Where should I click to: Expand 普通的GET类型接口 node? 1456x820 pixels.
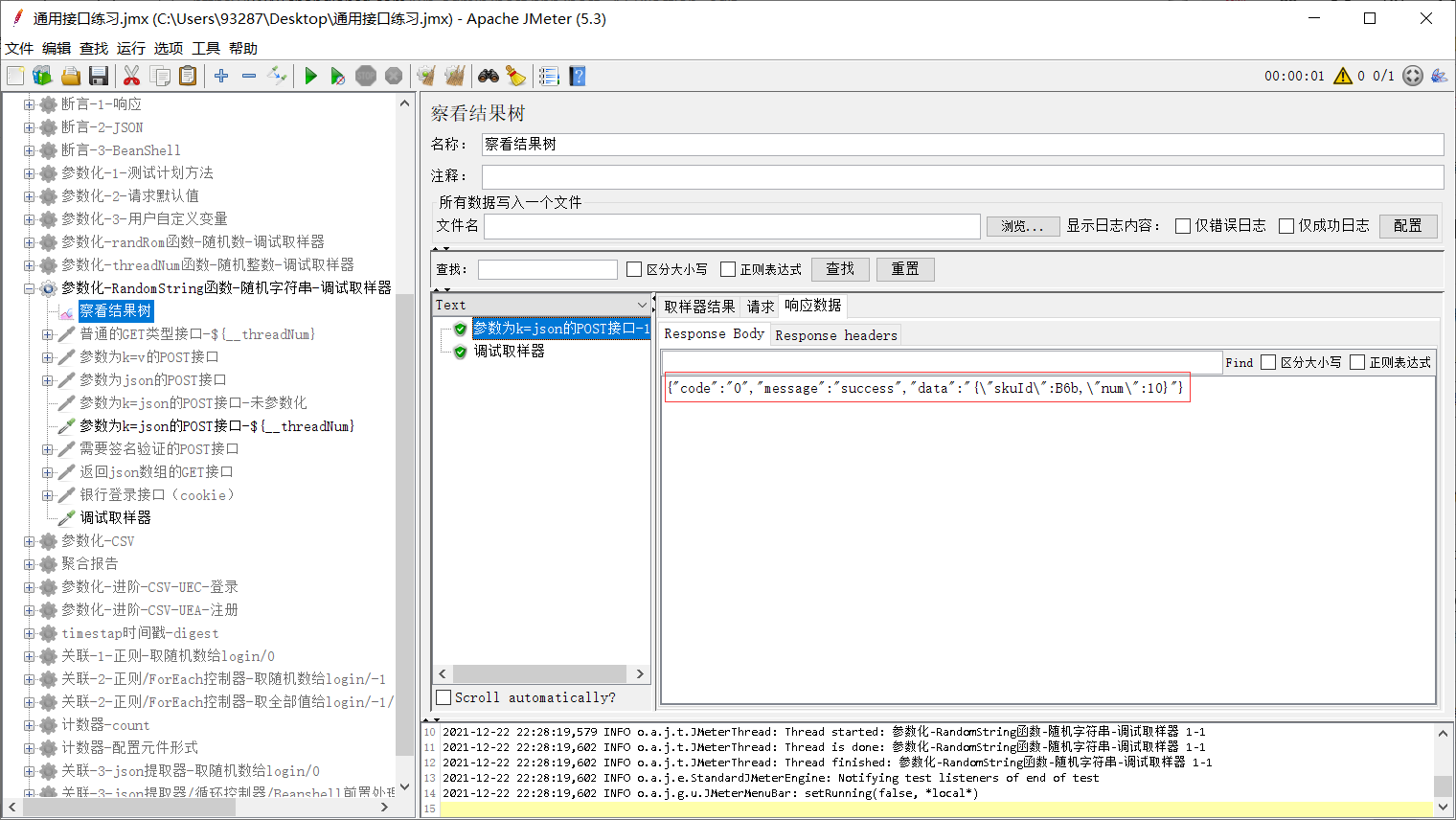pos(48,334)
